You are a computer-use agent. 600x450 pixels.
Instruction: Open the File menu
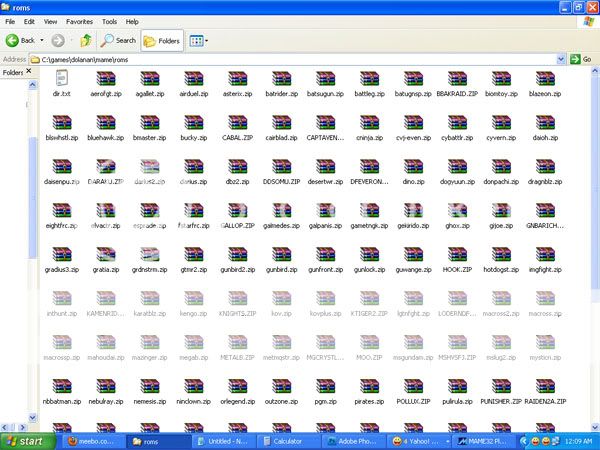(x=10, y=21)
